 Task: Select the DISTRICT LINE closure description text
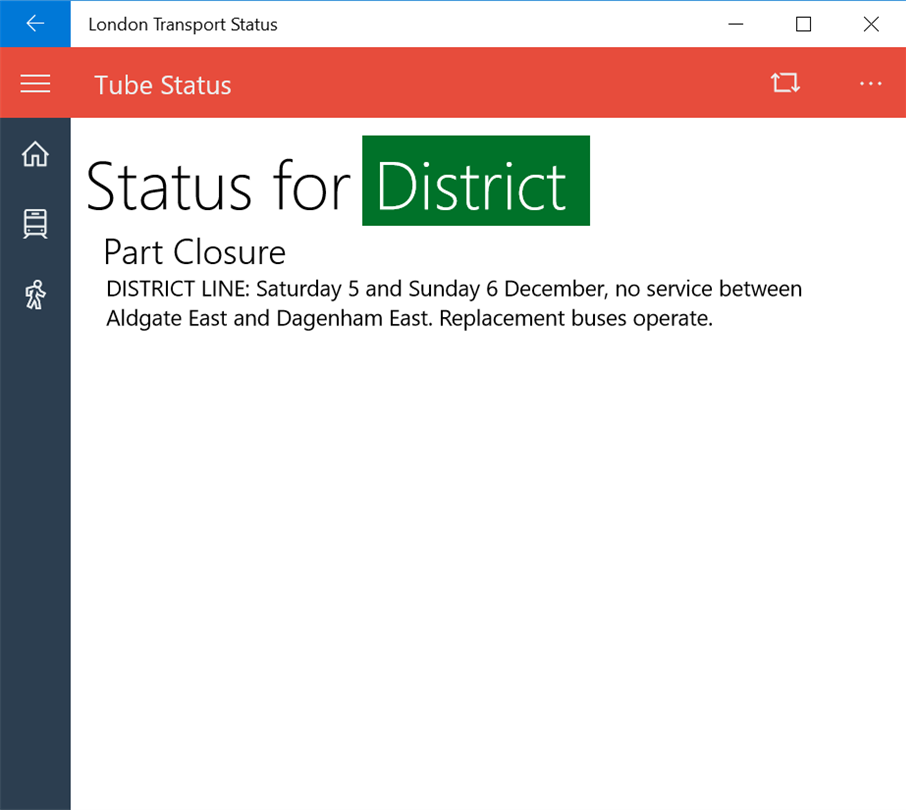coord(454,303)
